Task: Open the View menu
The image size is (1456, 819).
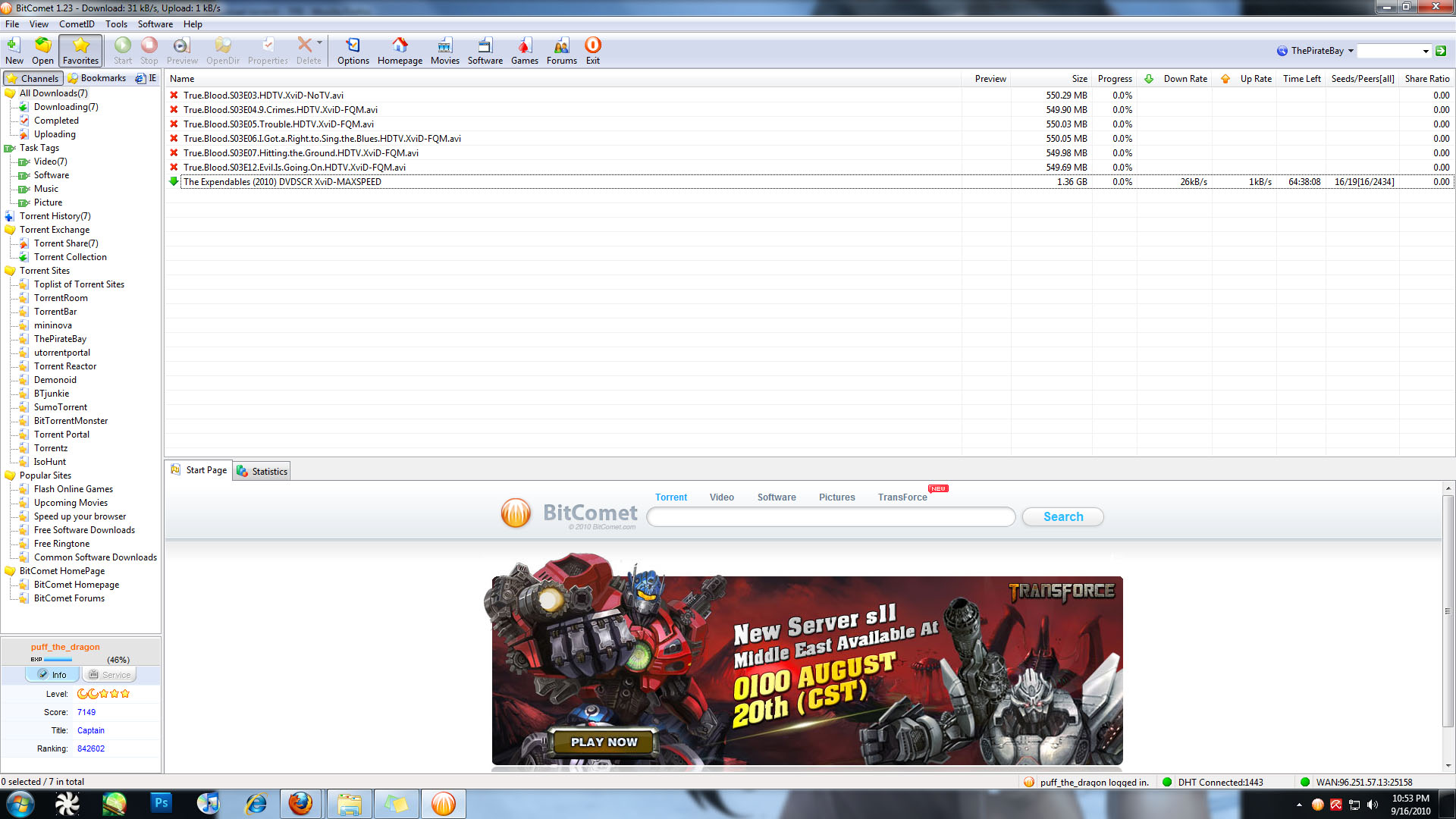Action: pos(39,24)
